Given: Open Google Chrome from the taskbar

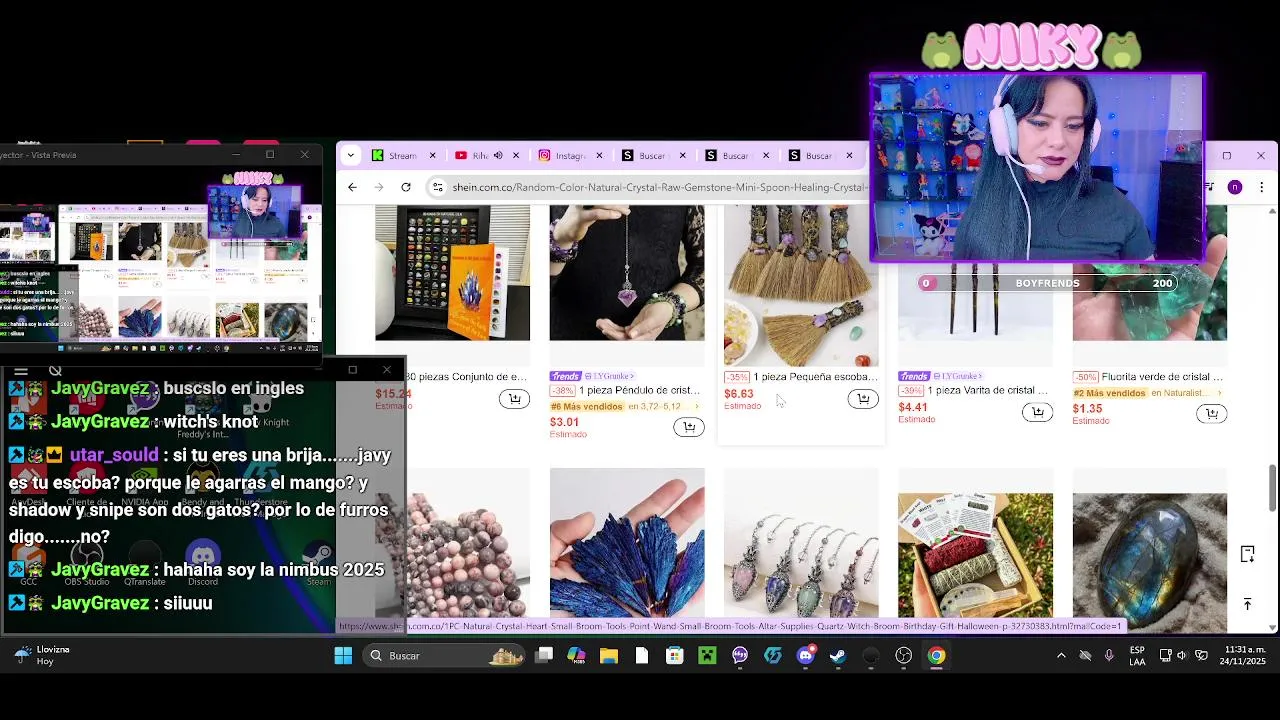Looking at the screenshot, I should coord(936,656).
